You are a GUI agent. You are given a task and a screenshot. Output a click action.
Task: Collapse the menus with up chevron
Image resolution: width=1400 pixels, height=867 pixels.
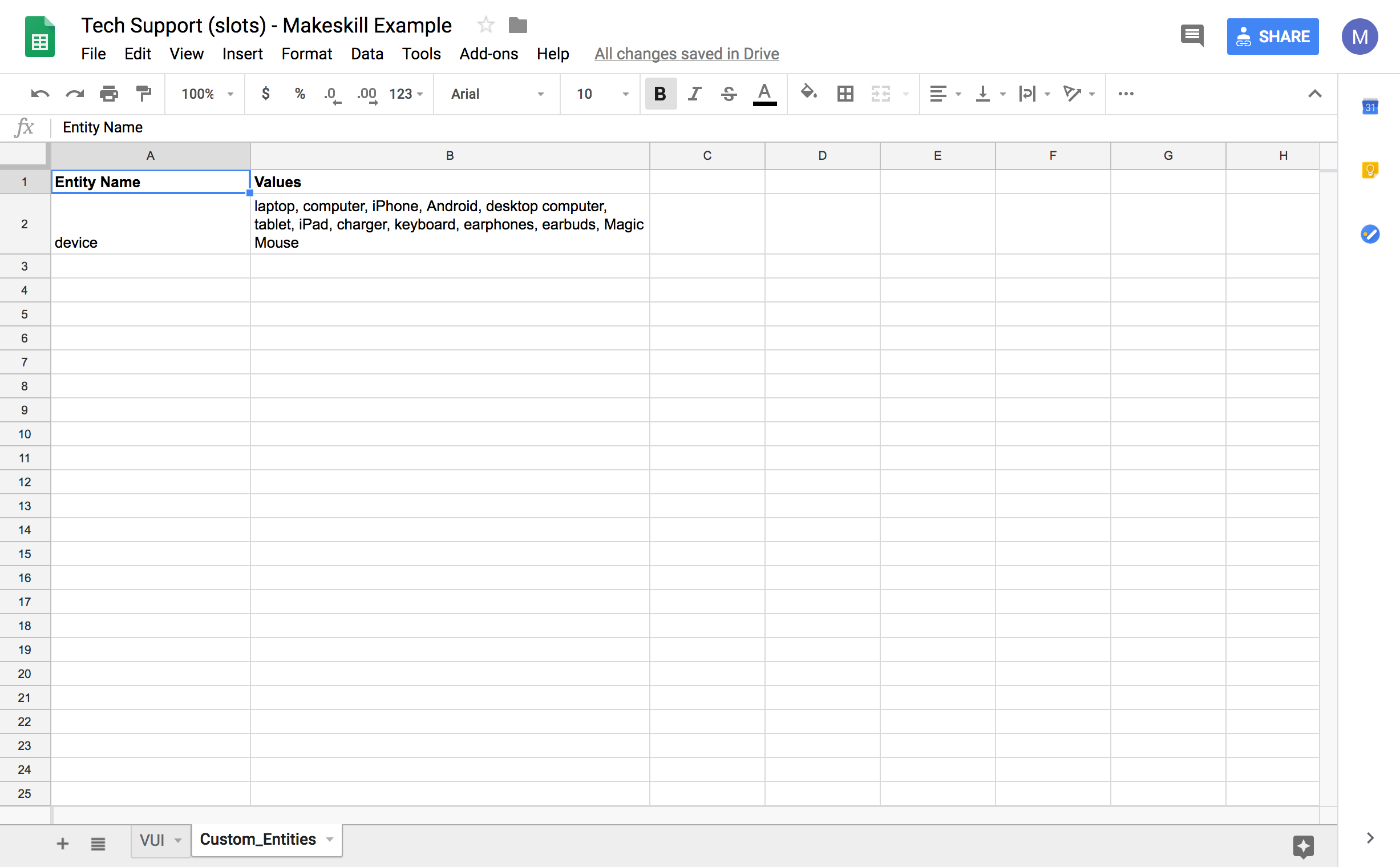tap(1314, 94)
